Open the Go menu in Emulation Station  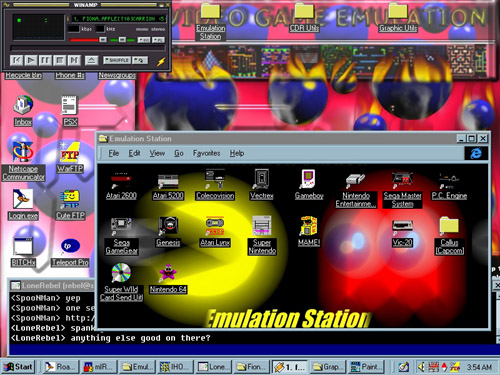tap(179, 153)
